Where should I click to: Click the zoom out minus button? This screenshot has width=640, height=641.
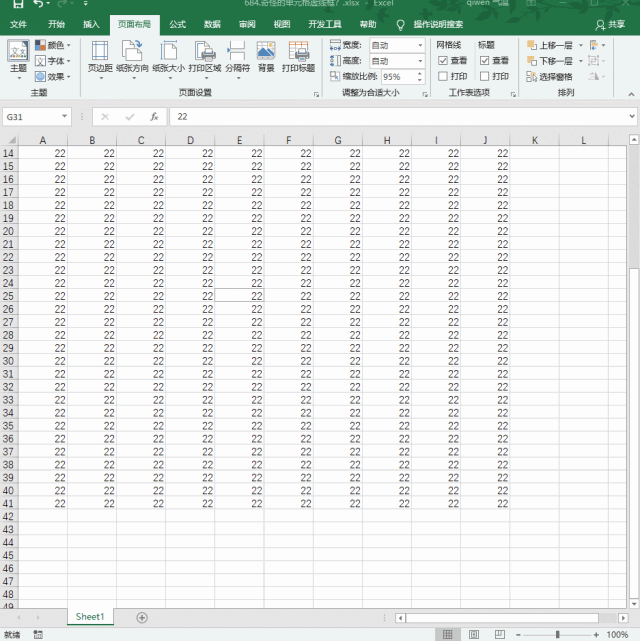pyautogui.click(x=518, y=635)
